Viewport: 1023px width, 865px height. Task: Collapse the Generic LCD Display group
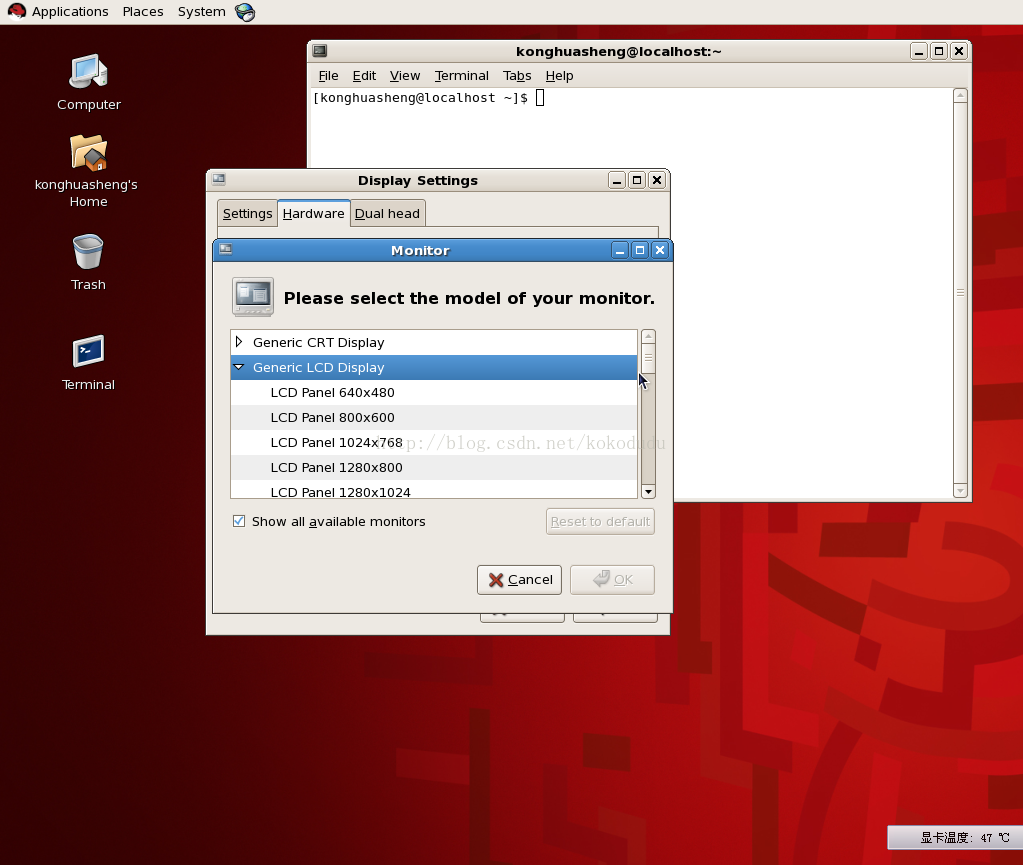click(x=239, y=367)
